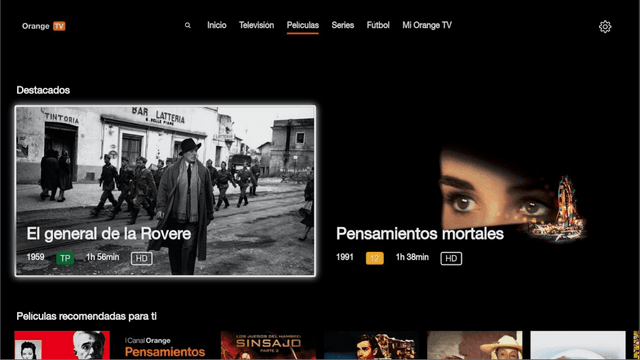Click HD badge on El general de la Rovere
The height and width of the screenshot is (360, 640).
tap(142, 258)
